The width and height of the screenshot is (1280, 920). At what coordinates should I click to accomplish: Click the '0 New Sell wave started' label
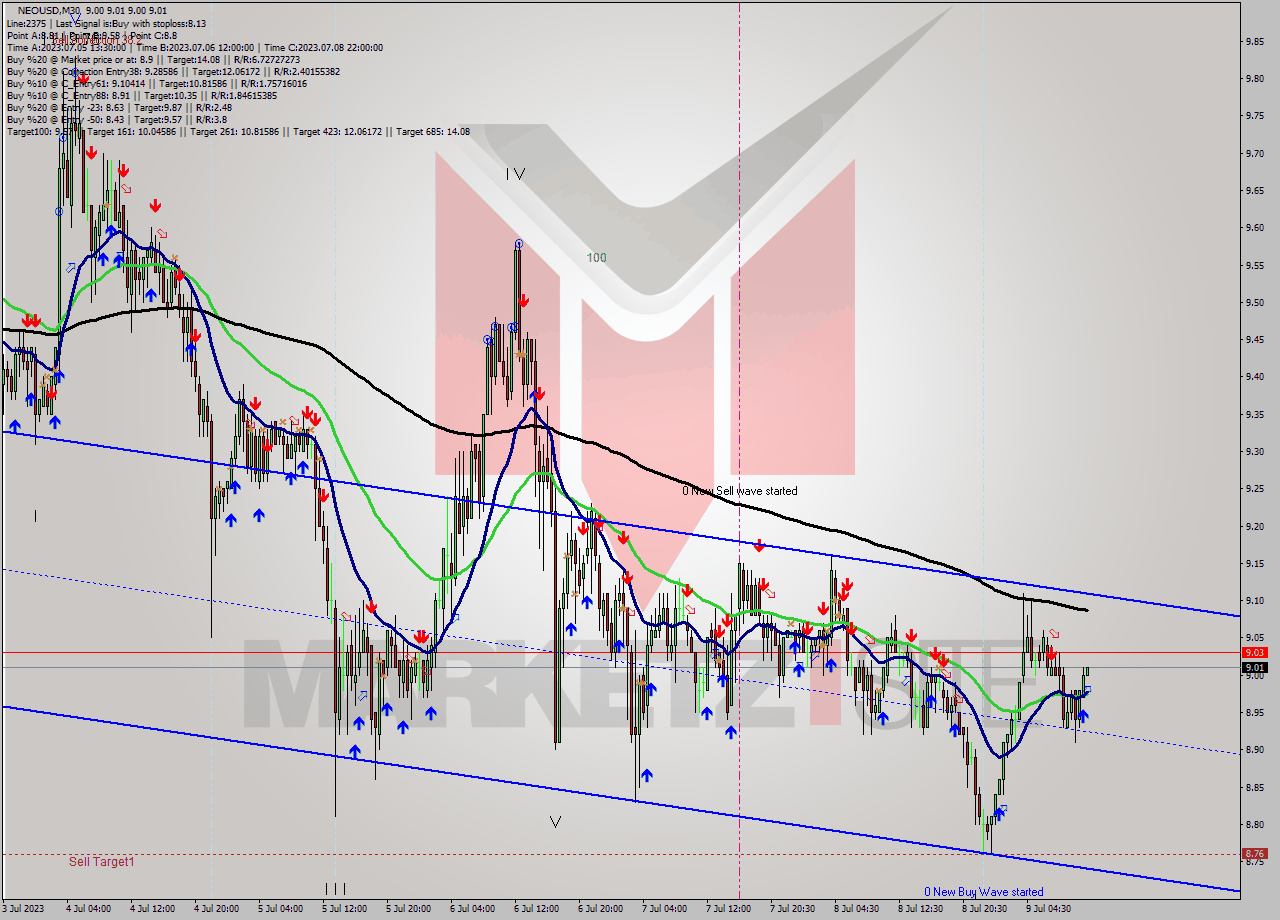pos(740,491)
